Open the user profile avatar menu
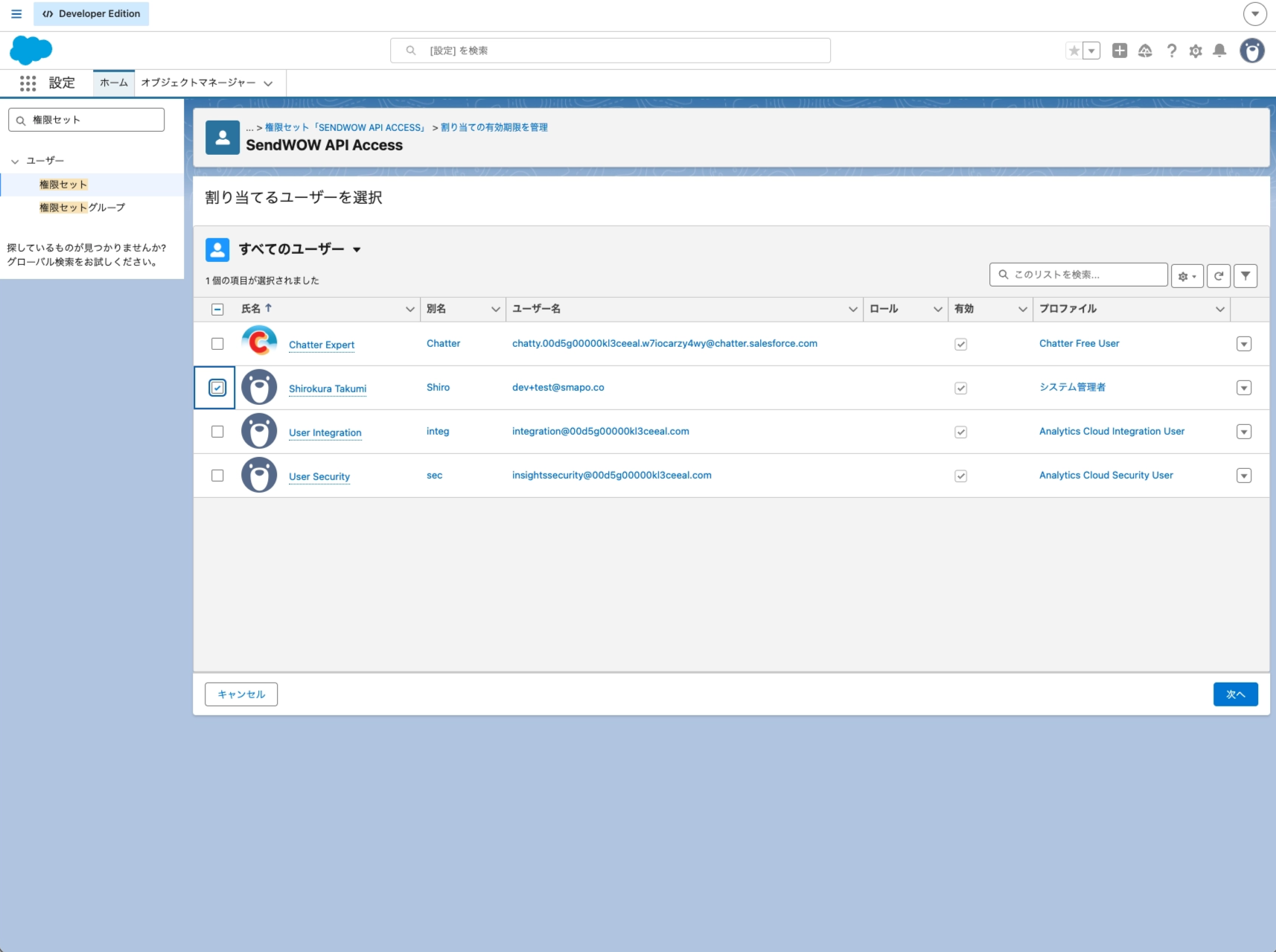 (x=1252, y=51)
